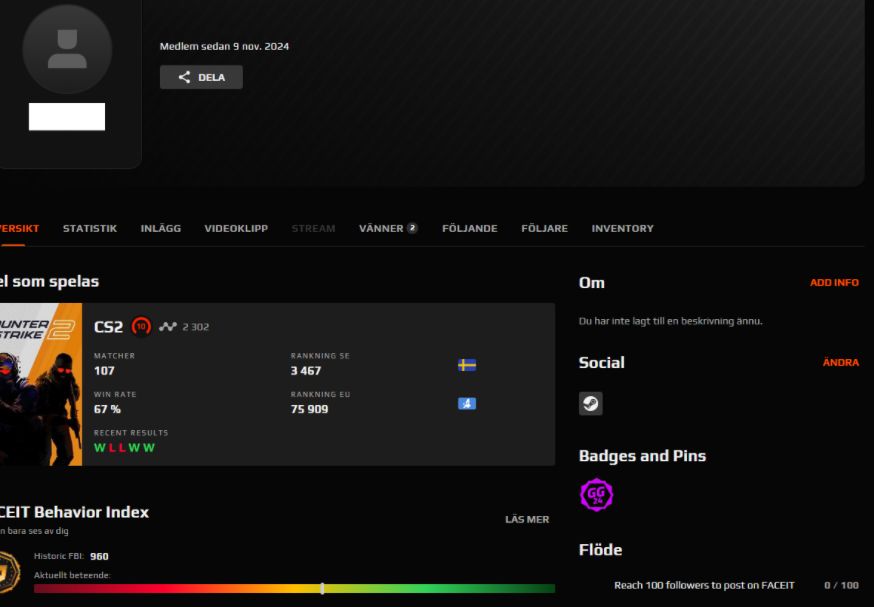Switch to the Följande tab
The image size is (874, 607).
(x=469, y=229)
